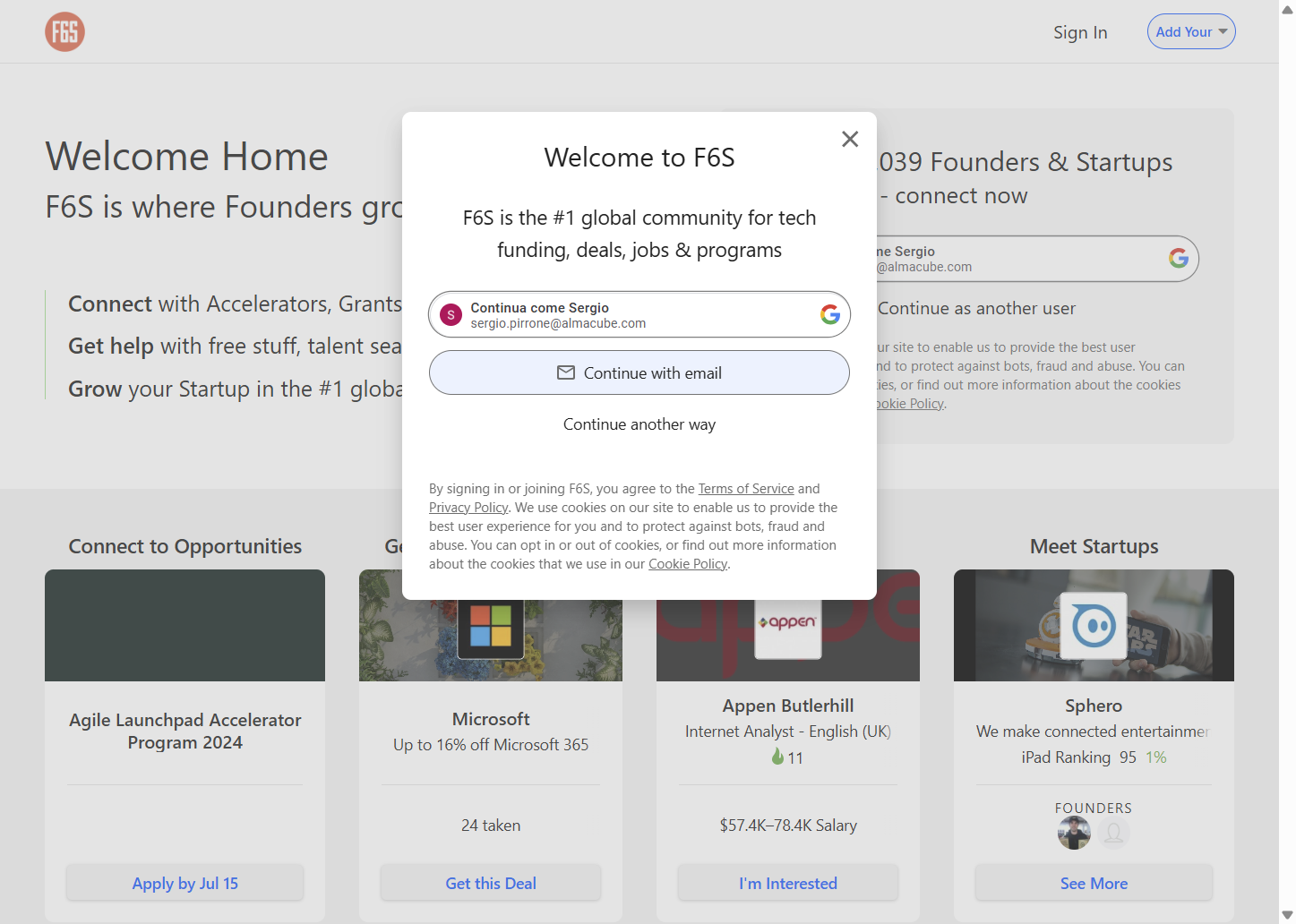Click the "Connect to Opportunities" heading
The width and height of the screenshot is (1296, 924).
185,546
